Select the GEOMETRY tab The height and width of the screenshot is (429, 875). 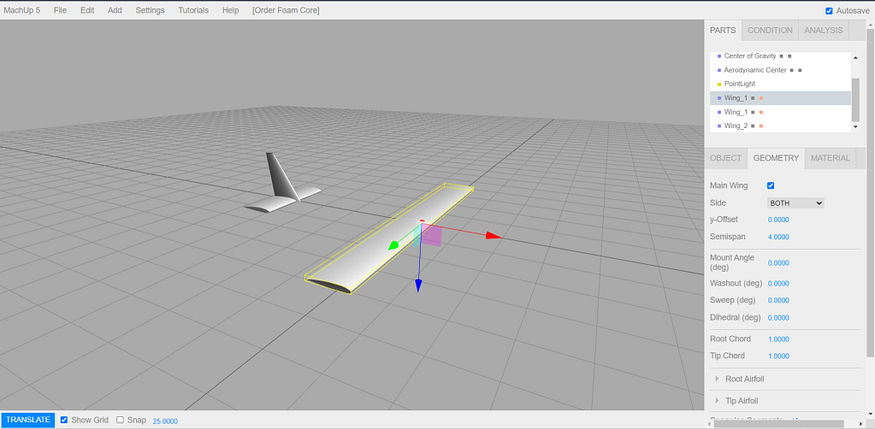click(x=776, y=158)
